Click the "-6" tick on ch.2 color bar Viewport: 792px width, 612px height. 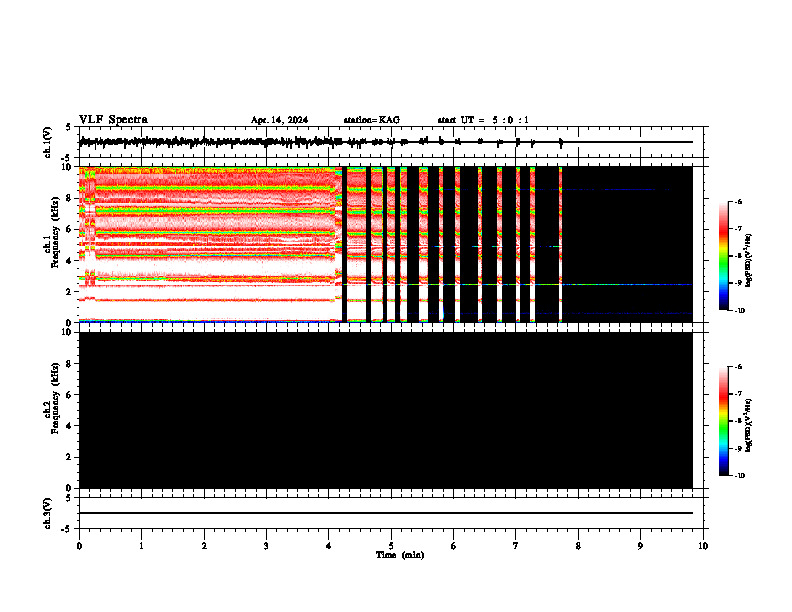(738, 367)
